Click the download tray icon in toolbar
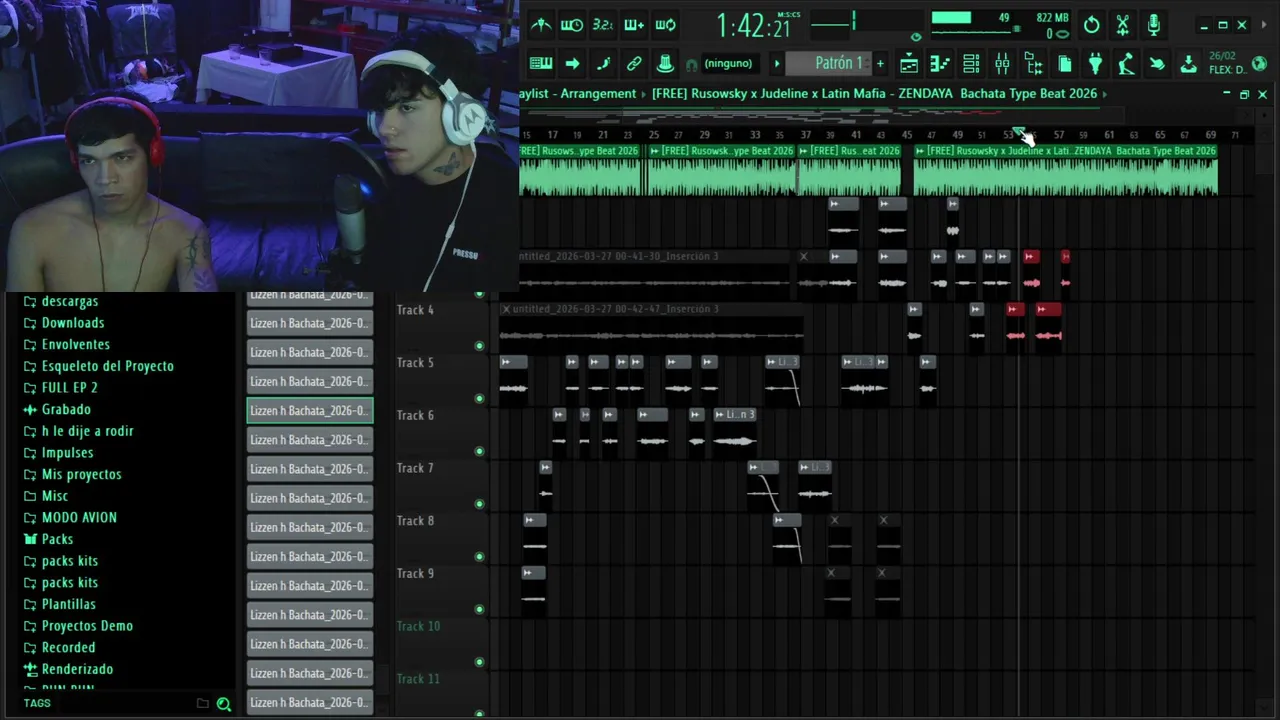This screenshot has height=720, width=1280. [x=1188, y=64]
